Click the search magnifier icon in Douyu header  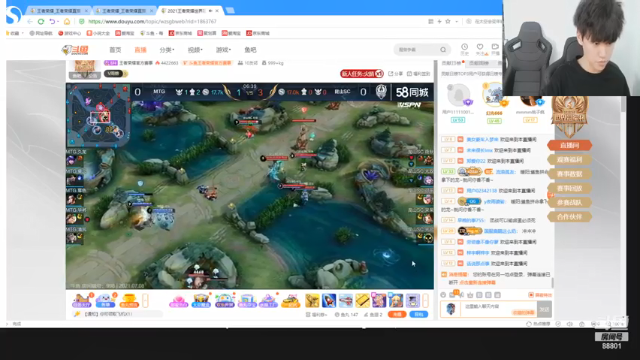click(x=443, y=50)
